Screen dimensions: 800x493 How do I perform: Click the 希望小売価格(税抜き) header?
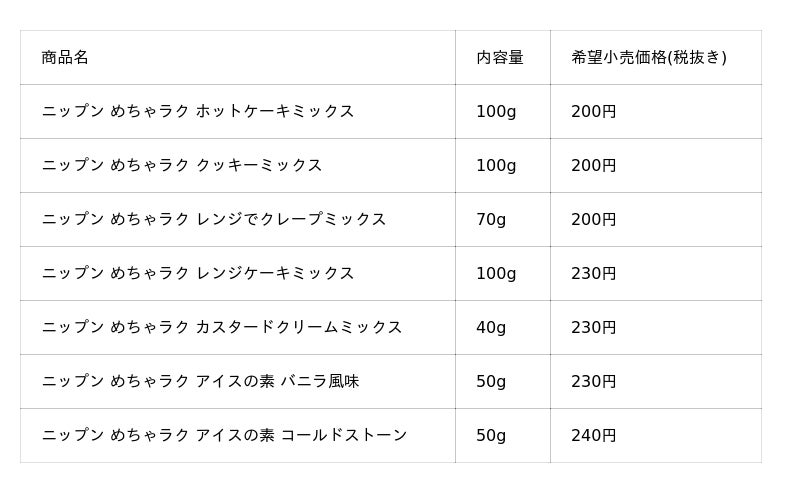[648, 58]
